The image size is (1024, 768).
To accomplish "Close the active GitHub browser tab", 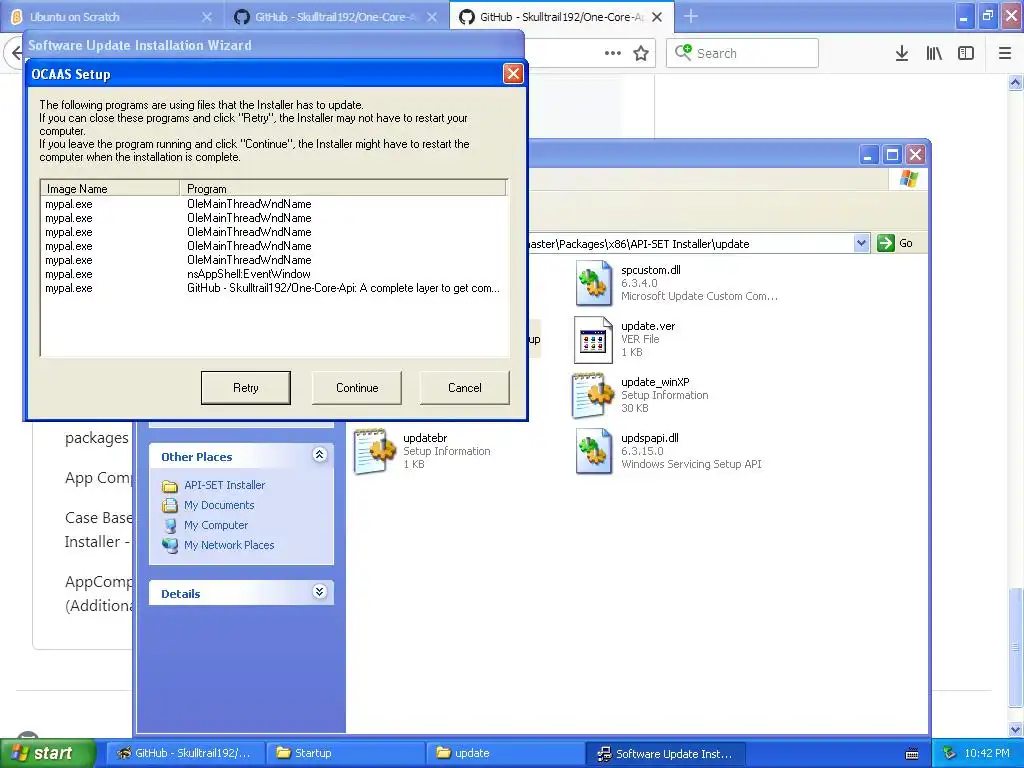I will tap(657, 17).
